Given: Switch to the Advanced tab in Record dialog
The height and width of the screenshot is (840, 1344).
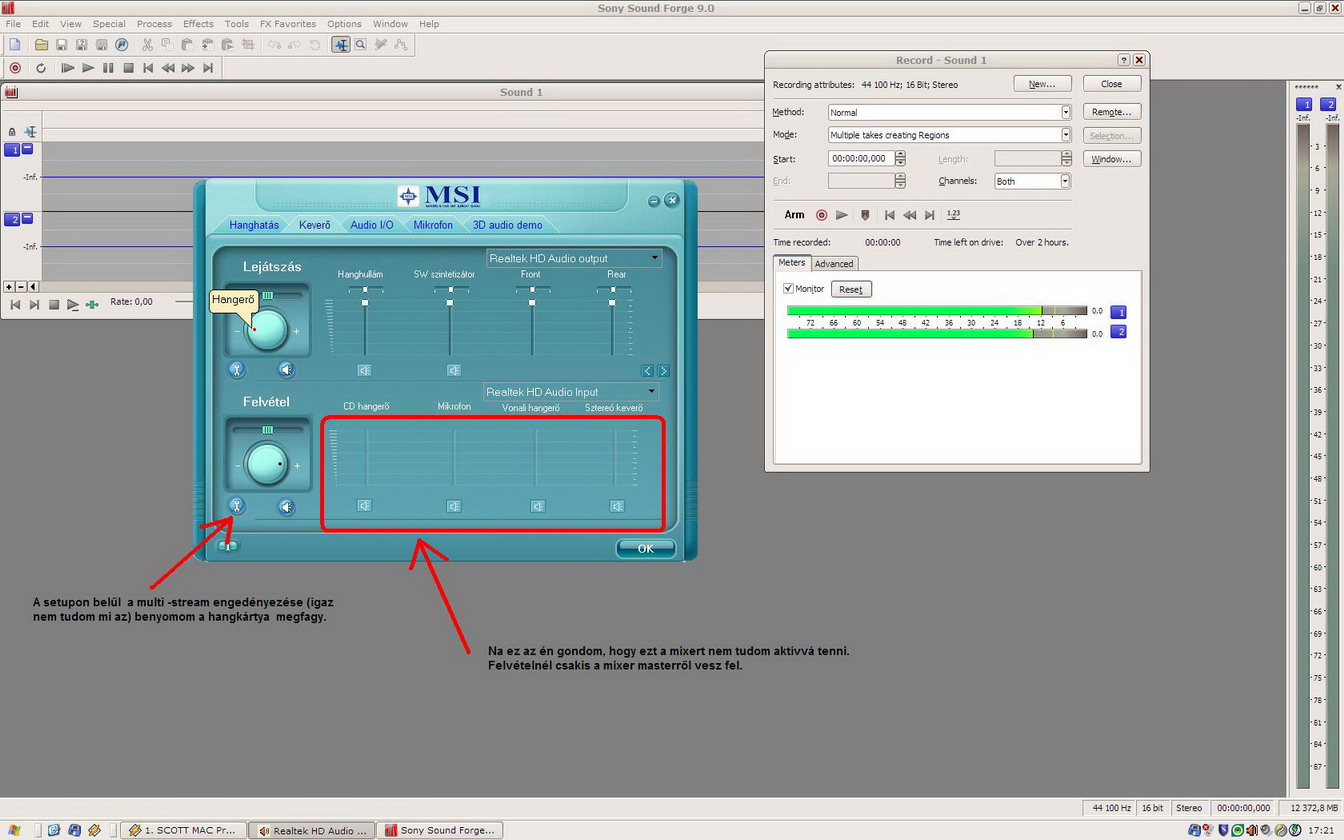Looking at the screenshot, I should (834, 264).
